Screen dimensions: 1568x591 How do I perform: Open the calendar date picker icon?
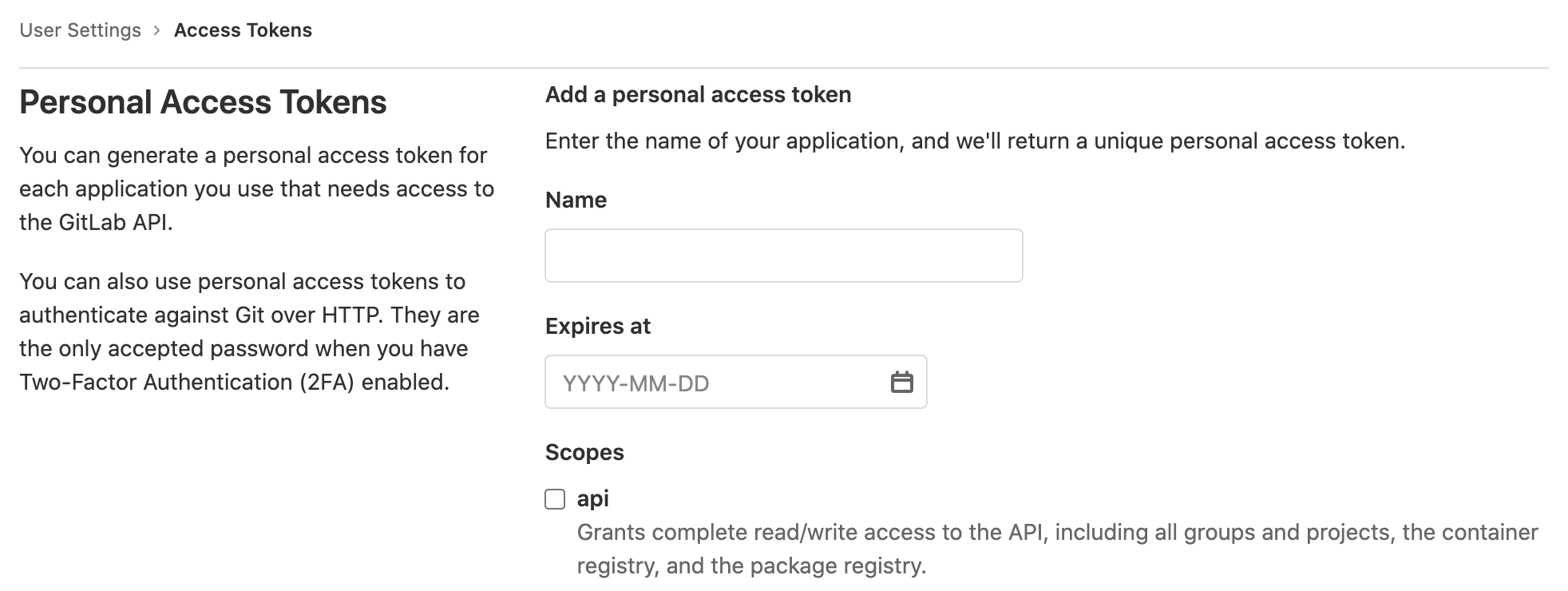(901, 383)
